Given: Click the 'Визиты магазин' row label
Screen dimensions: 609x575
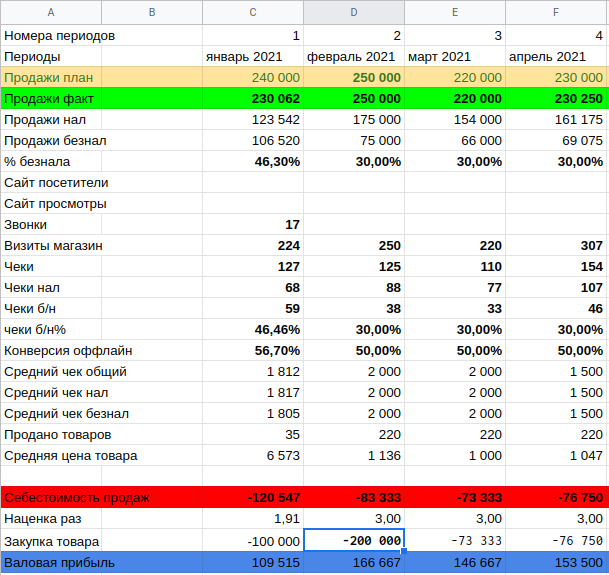Looking at the screenshot, I should tap(53, 246).
